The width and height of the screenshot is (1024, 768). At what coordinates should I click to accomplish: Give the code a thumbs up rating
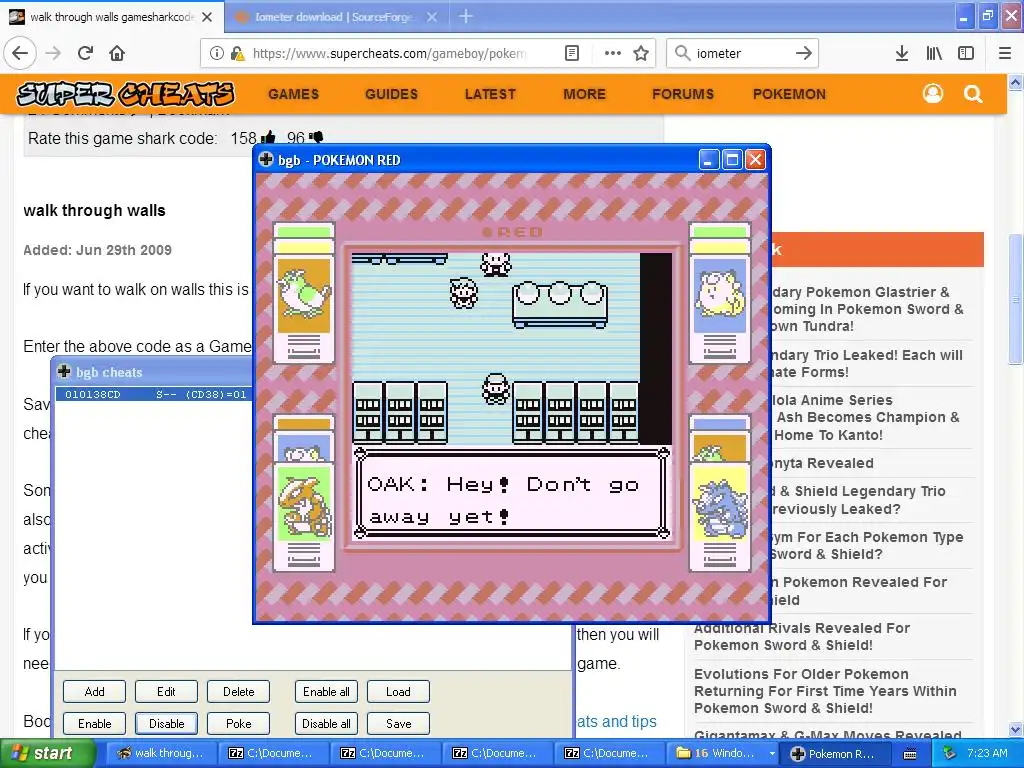pos(268,138)
